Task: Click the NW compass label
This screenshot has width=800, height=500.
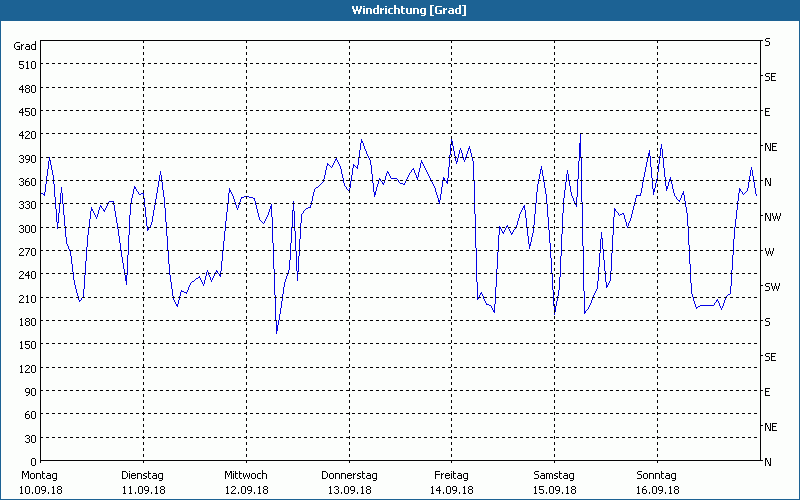Action: 772,217
